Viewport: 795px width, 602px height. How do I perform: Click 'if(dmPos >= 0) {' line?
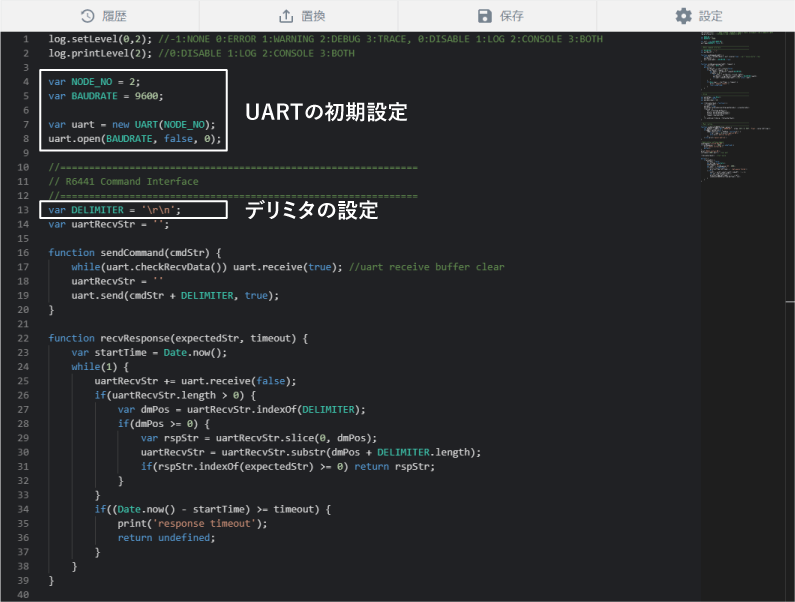[x=163, y=423]
